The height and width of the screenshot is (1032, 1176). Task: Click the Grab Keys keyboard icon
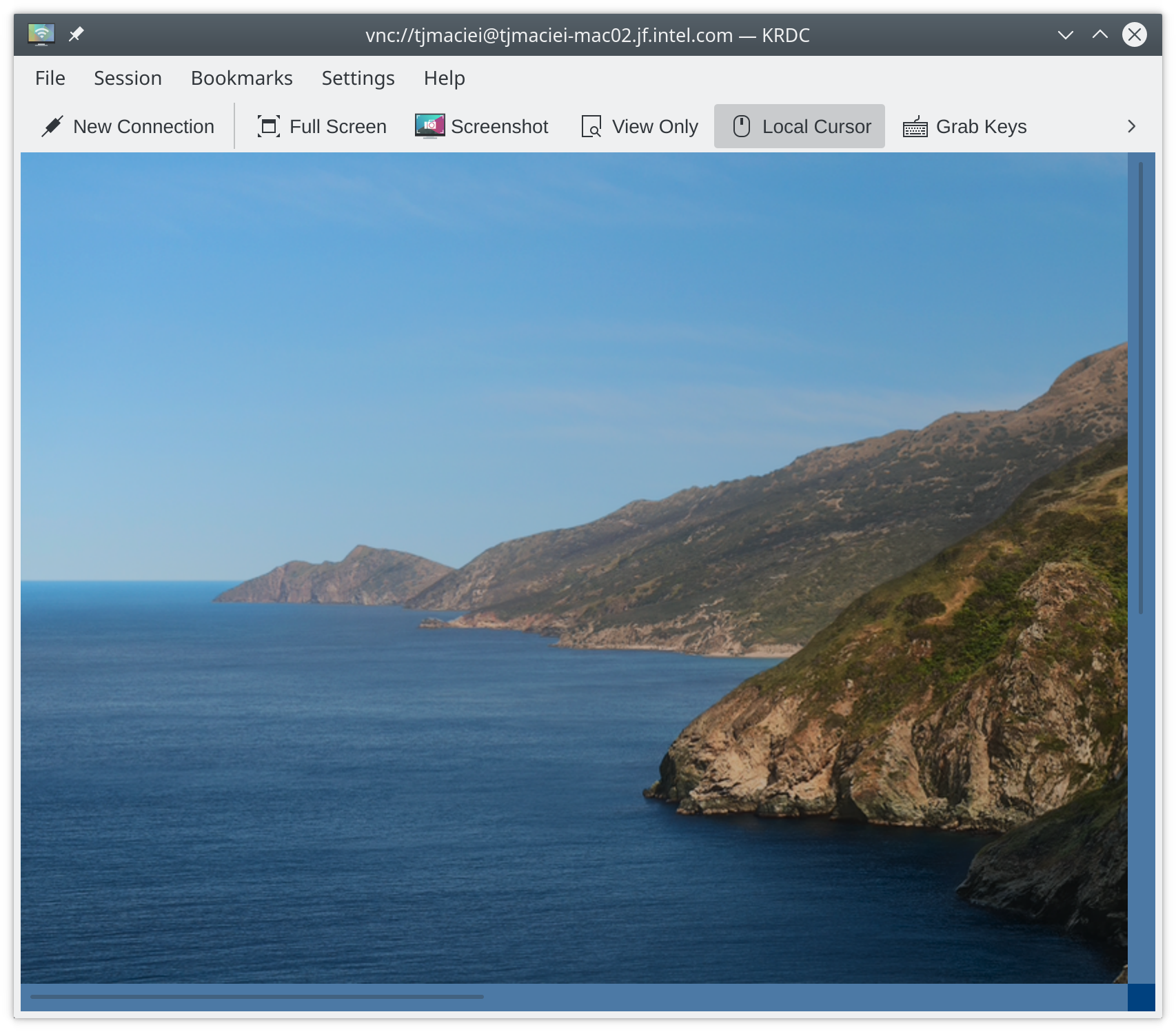point(915,127)
